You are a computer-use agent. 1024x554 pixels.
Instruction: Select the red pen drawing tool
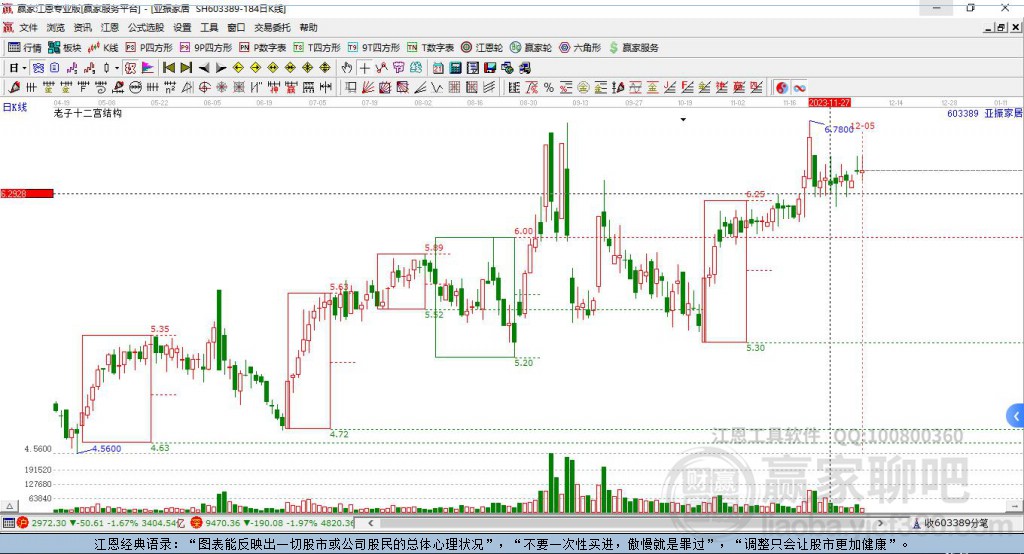[x=14, y=87]
